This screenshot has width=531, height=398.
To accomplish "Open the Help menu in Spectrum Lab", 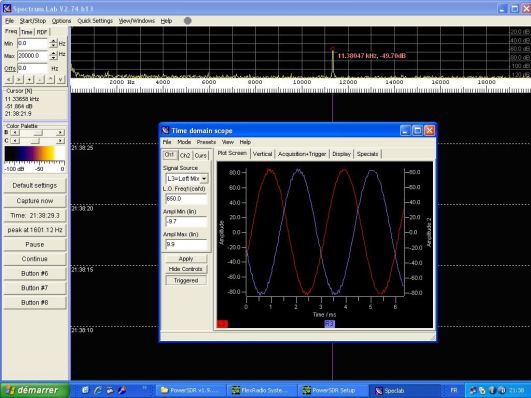I will click(166, 21).
